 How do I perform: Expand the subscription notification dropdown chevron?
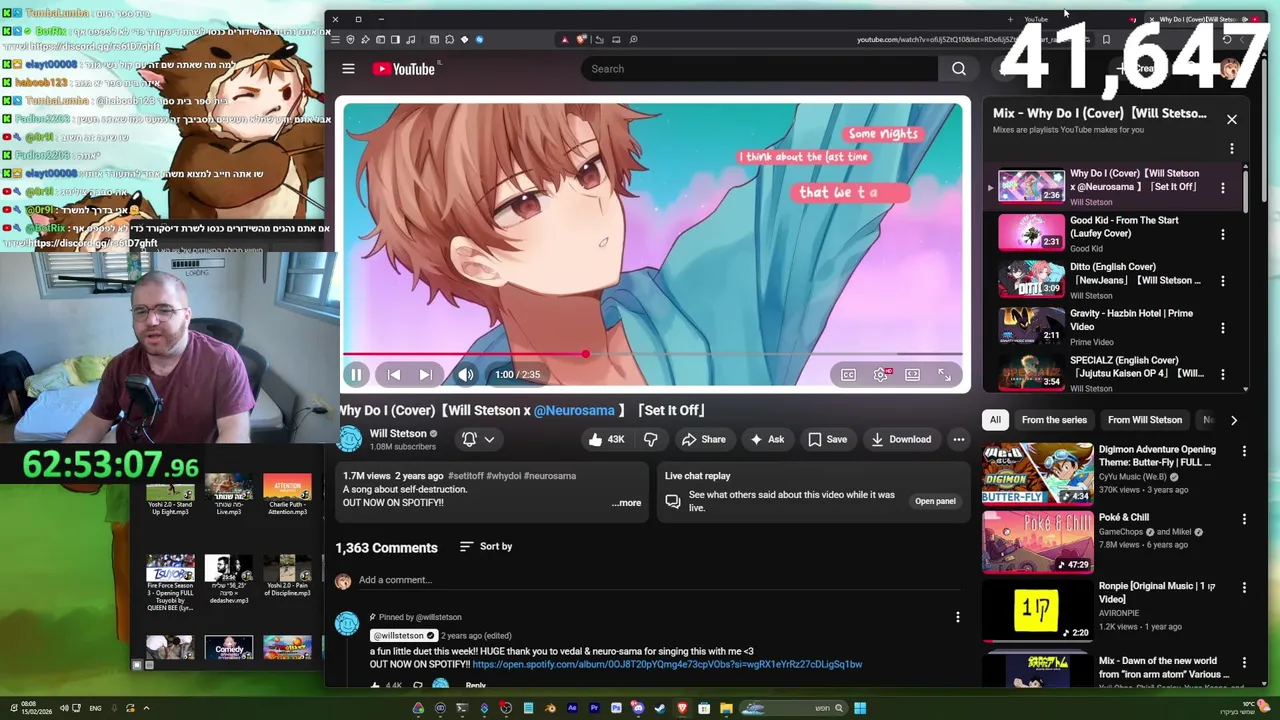pyautogui.click(x=489, y=439)
